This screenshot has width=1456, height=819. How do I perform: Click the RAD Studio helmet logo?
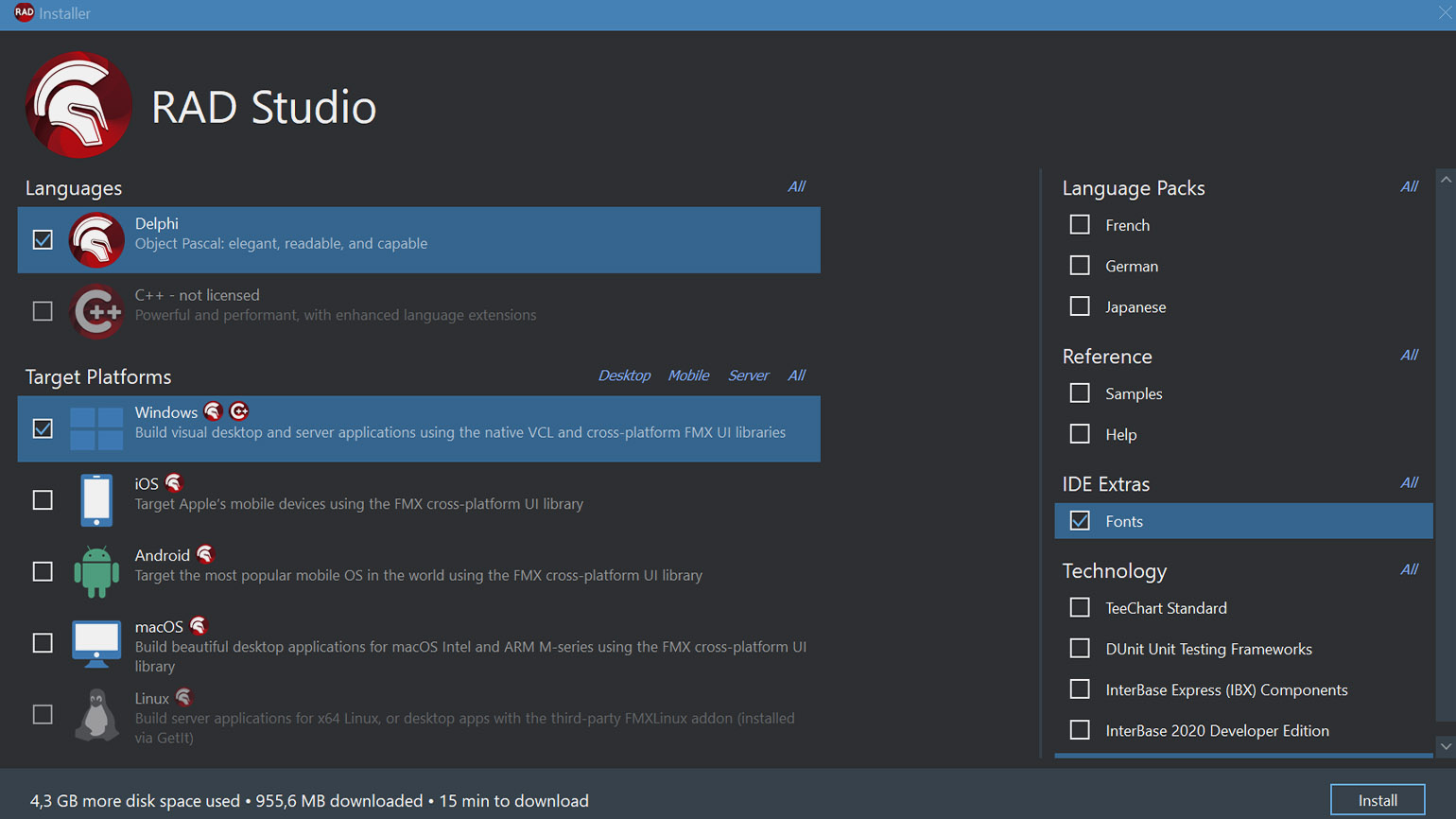pos(78,105)
